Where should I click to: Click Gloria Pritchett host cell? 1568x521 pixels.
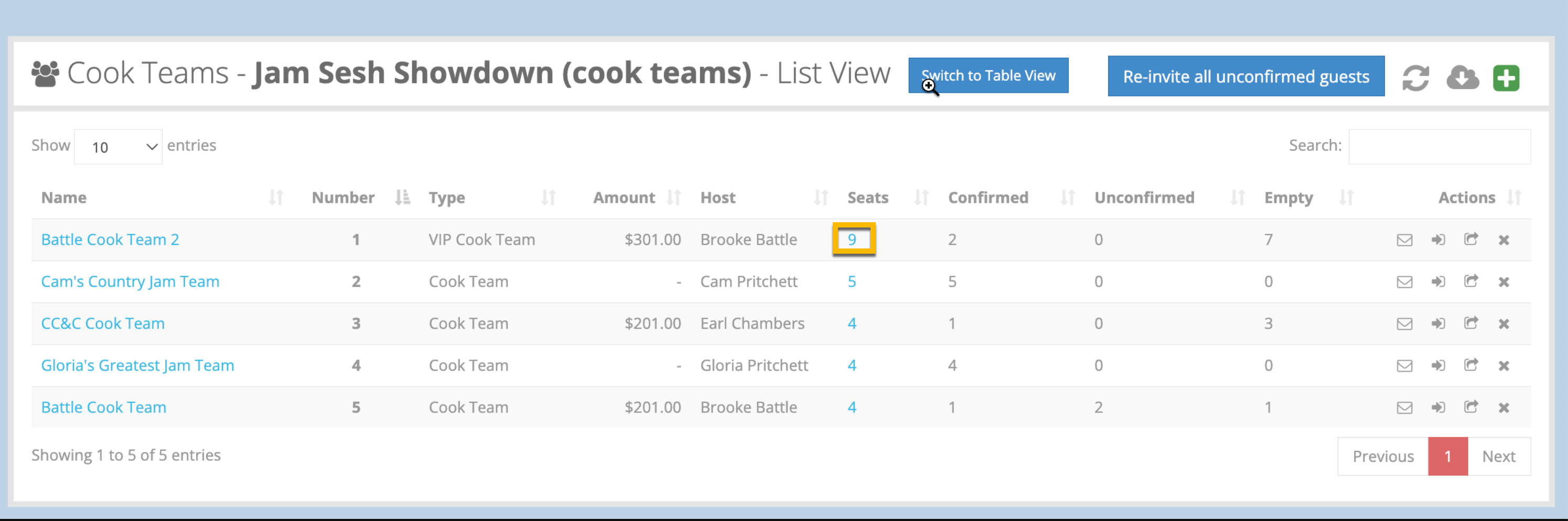pos(754,366)
